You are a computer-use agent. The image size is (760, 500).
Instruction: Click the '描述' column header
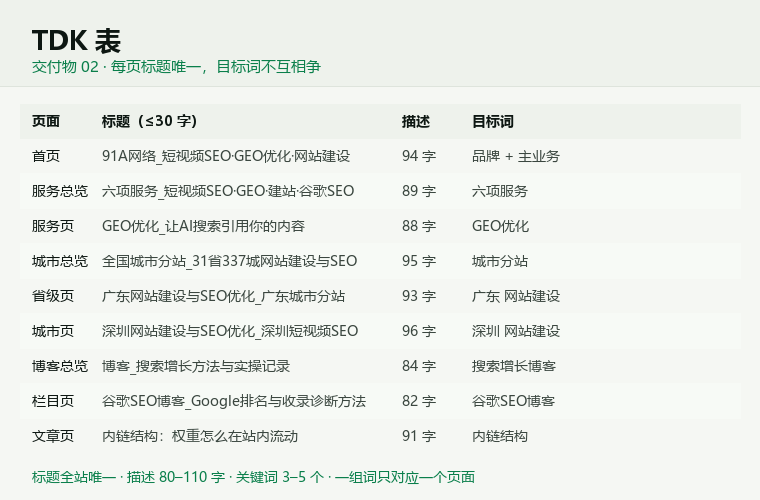[416, 121]
